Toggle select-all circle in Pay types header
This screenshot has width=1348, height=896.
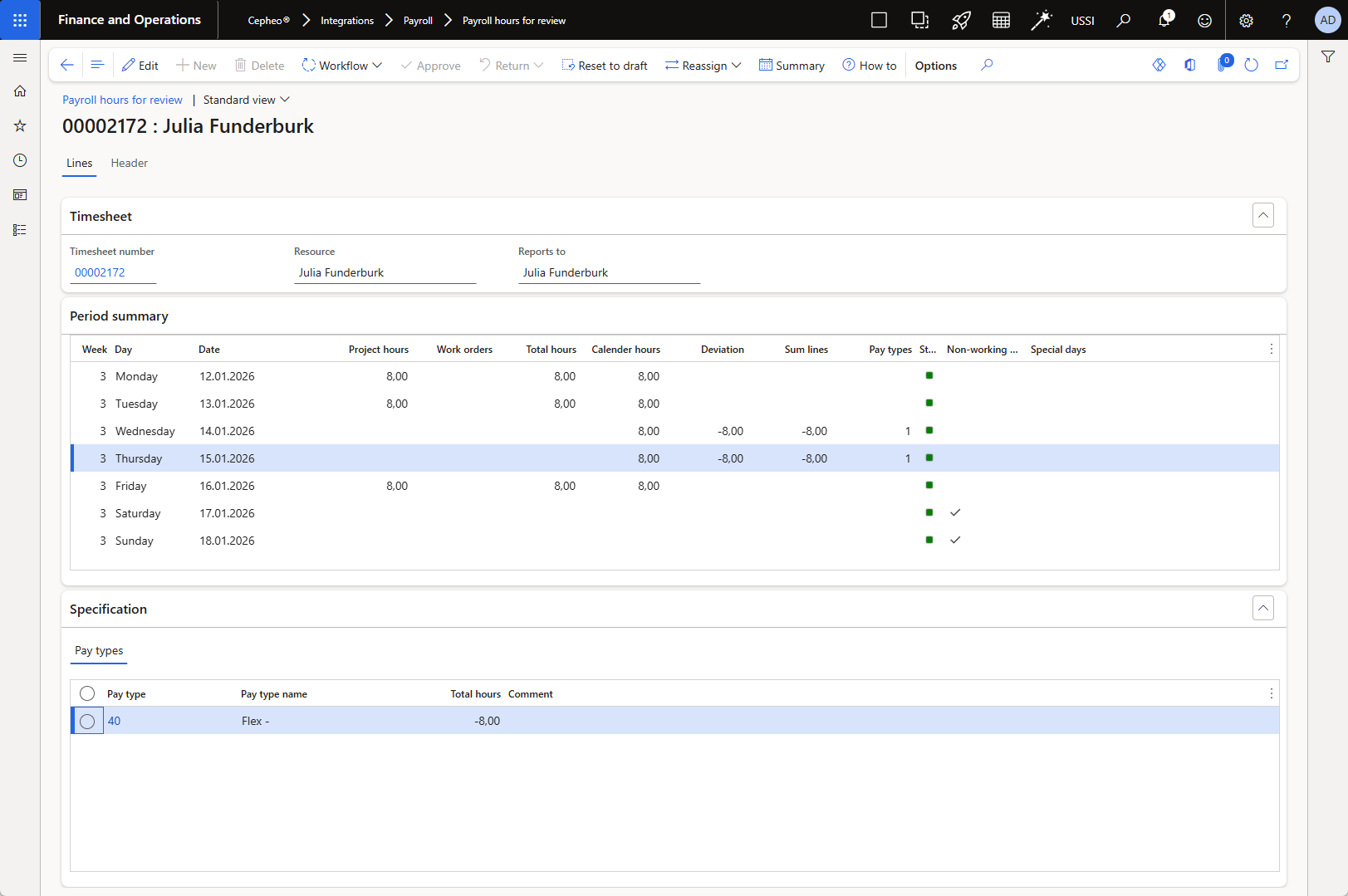point(87,693)
